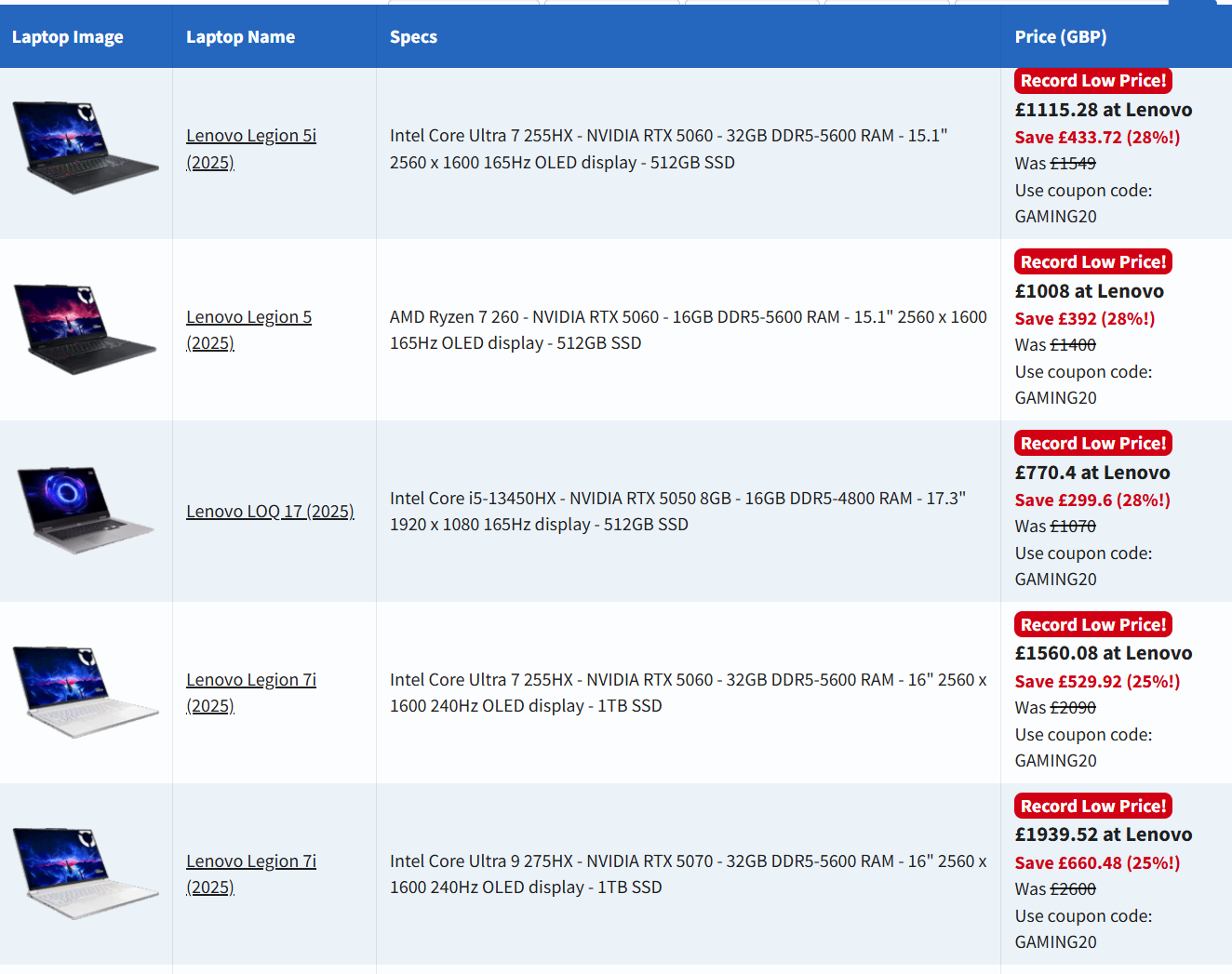Click GAMING20 coupon code in £1939.52 row
Viewport: 1232px width, 974px height.
1056,942
